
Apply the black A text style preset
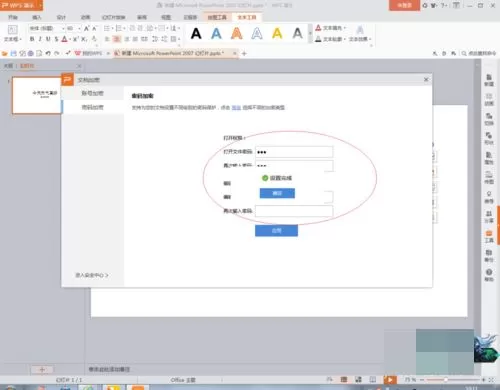196,33
